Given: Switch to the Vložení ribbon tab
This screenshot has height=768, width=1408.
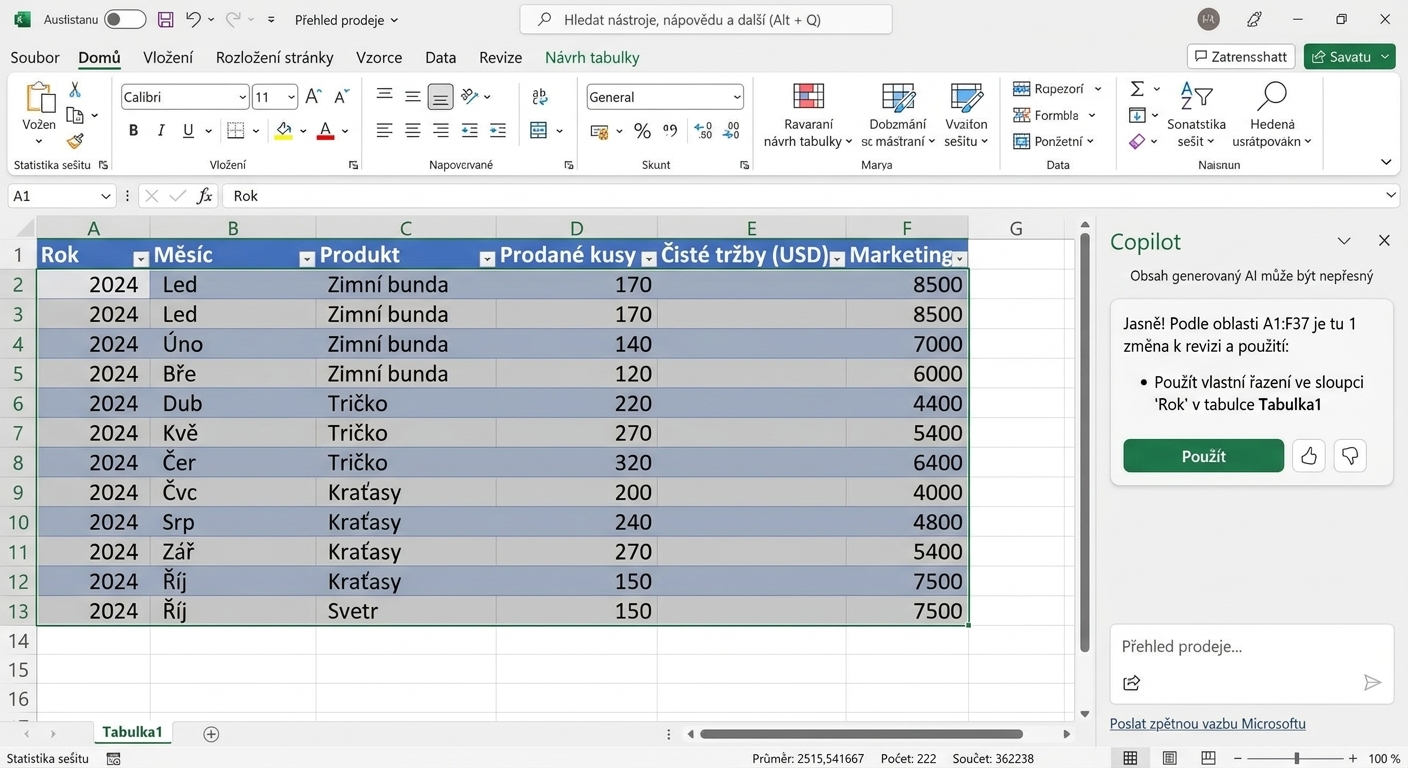Looking at the screenshot, I should [x=168, y=57].
